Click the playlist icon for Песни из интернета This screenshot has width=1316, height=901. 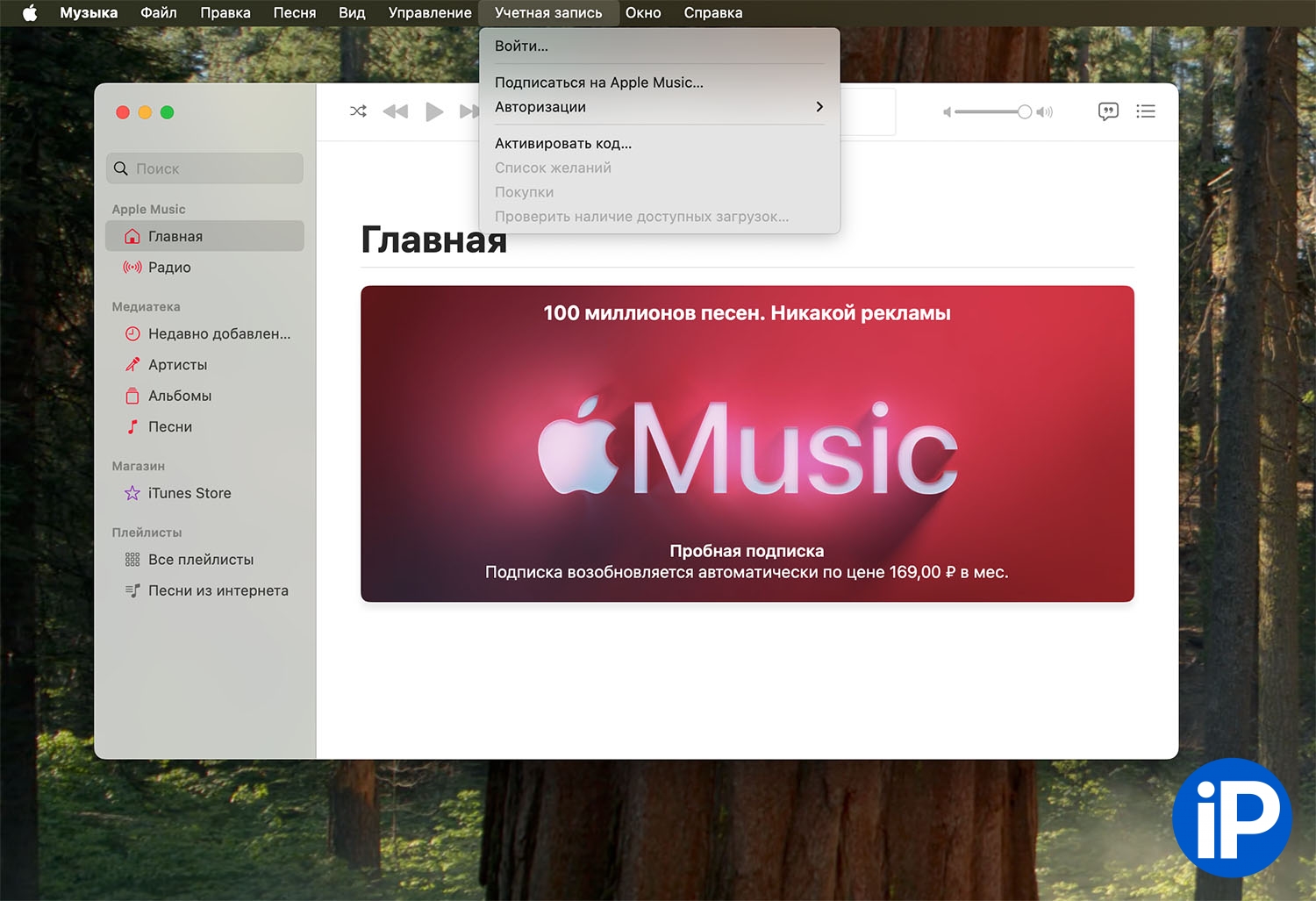tap(132, 590)
